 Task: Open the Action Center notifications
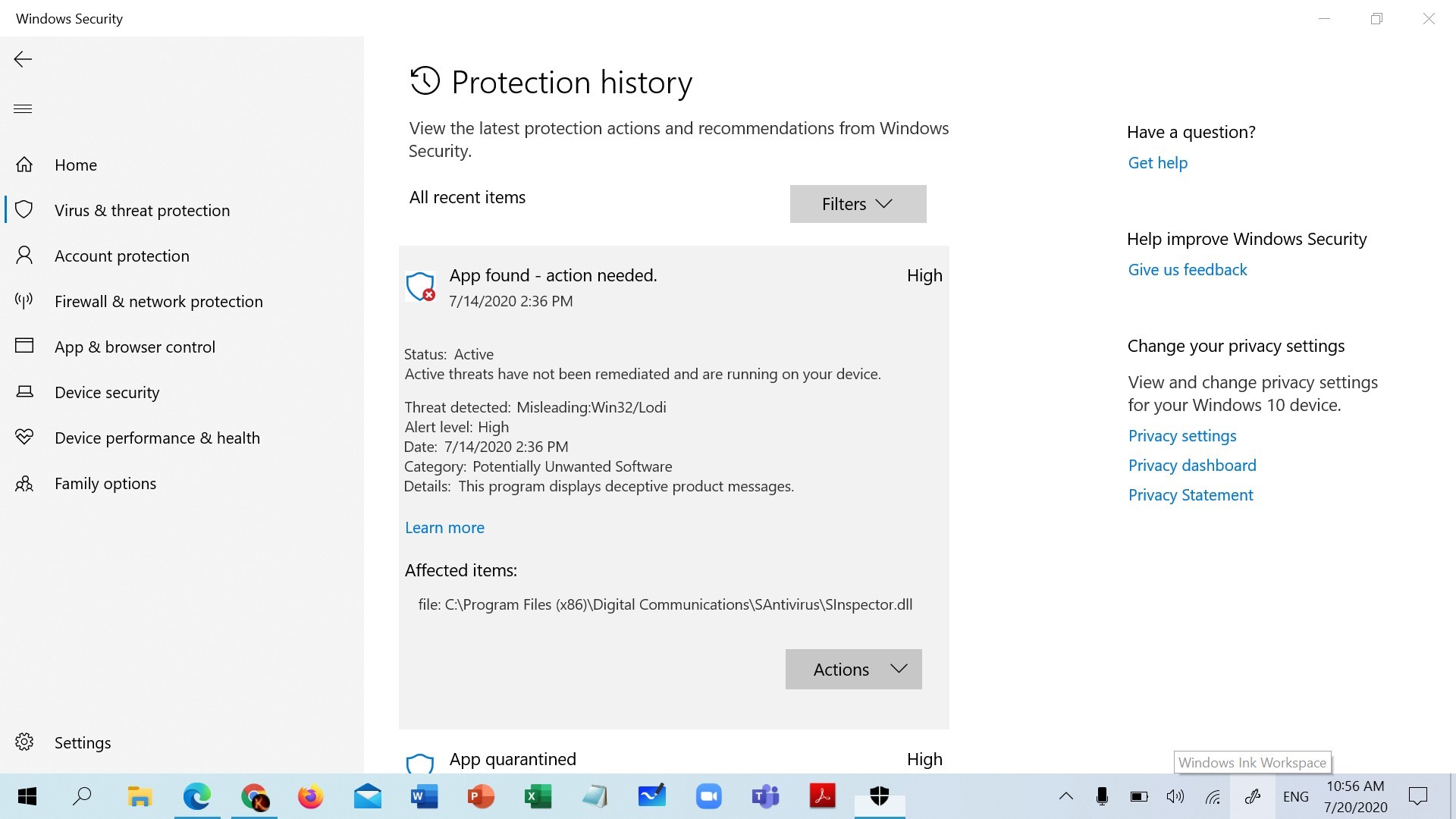coord(1417,796)
